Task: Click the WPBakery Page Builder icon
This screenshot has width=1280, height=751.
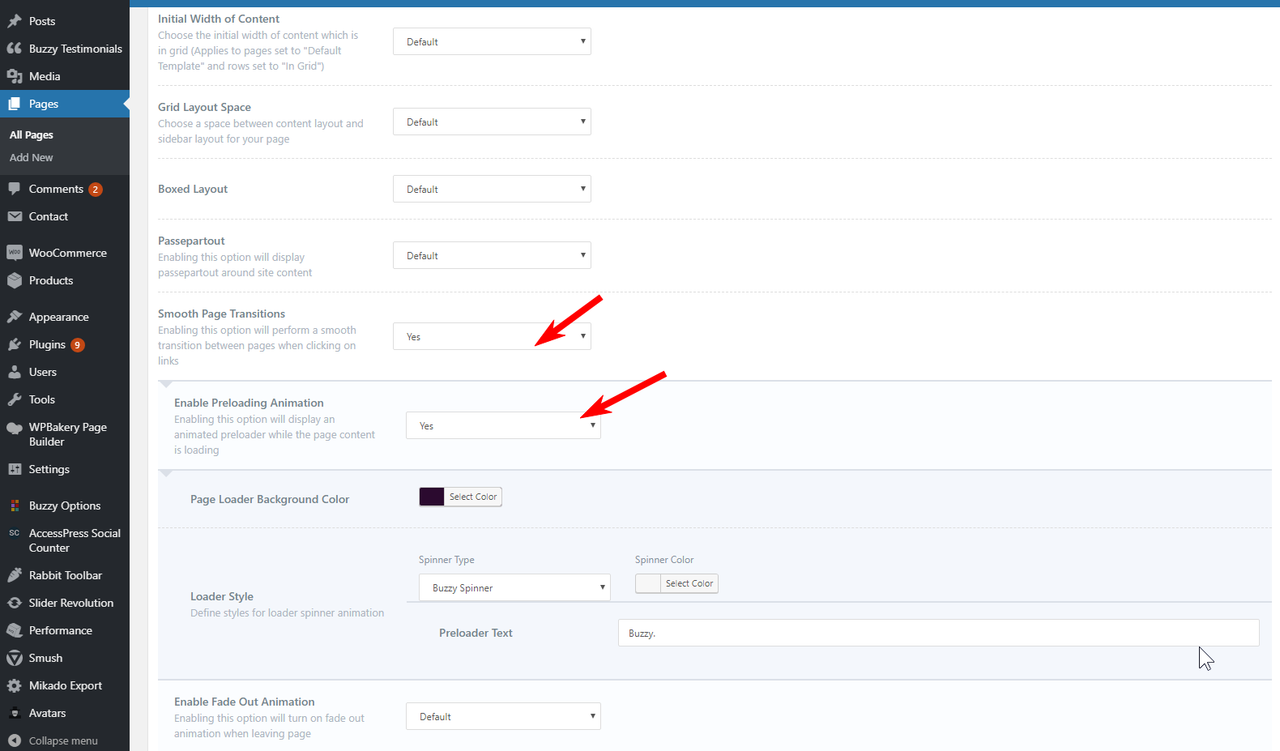Action: click(14, 428)
